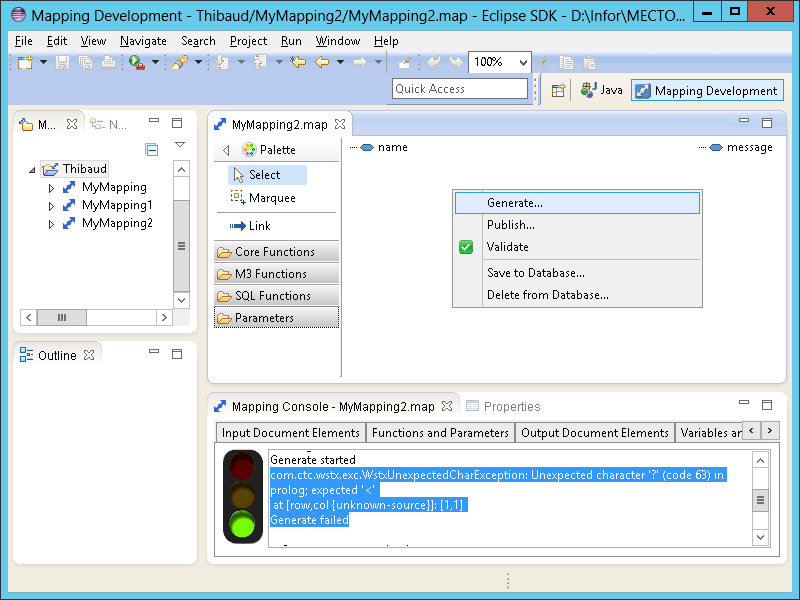Click the back navigation arrow in toolbar
The image size is (800, 600).
coord(321,62)
